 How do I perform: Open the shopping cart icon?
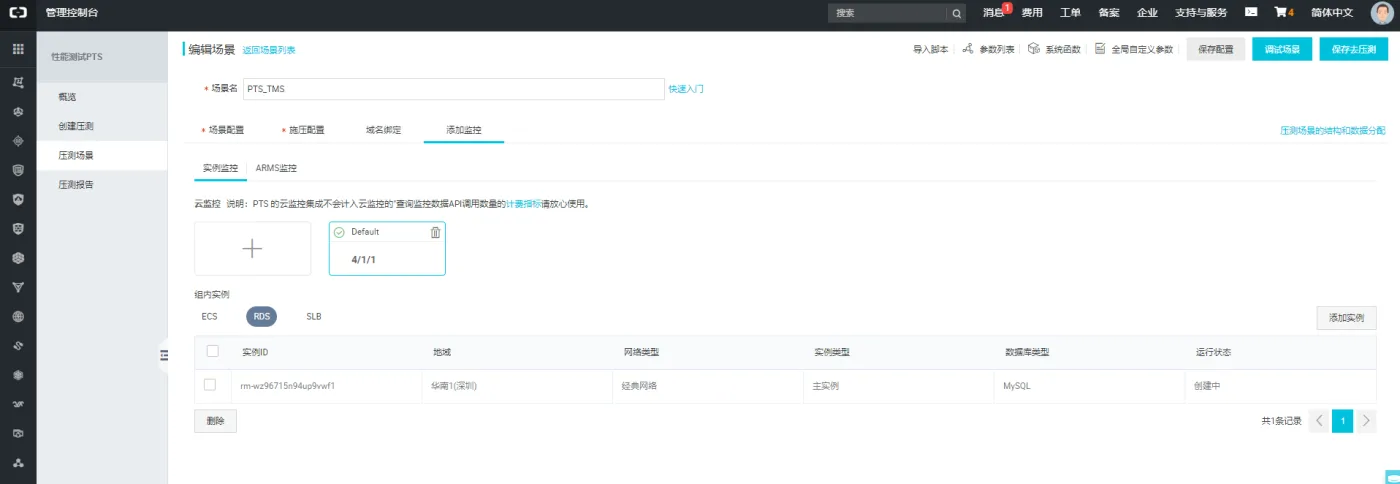1279,13
